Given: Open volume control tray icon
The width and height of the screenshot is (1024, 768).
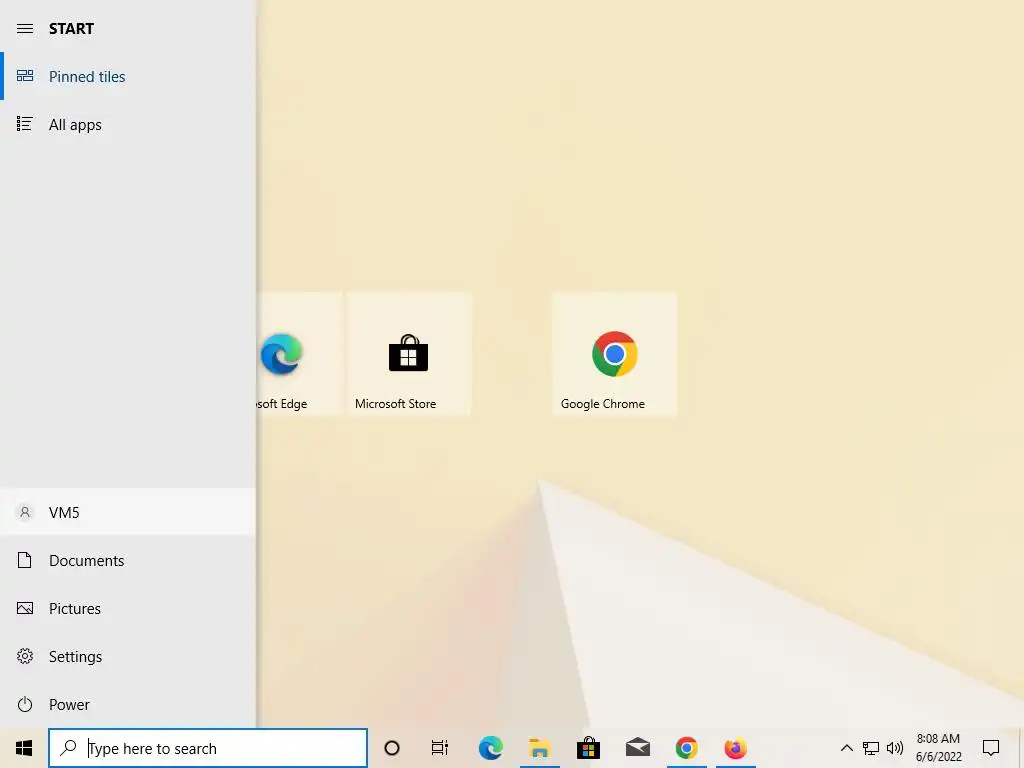Looking at the screenshot, I should point(895,748).
